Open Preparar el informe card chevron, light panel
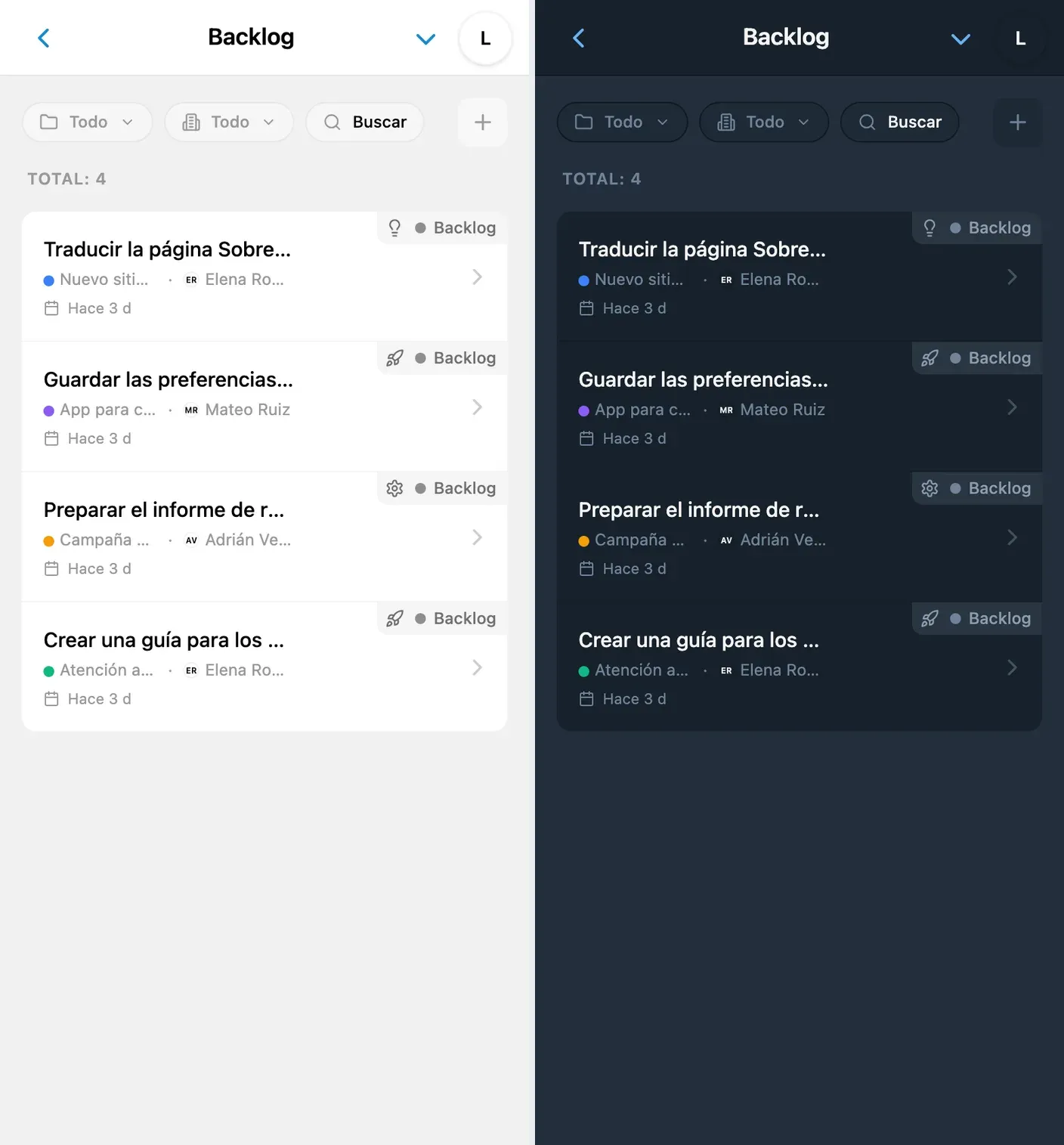Screen dimensions: 1064x1145 (x=477, y=537)
